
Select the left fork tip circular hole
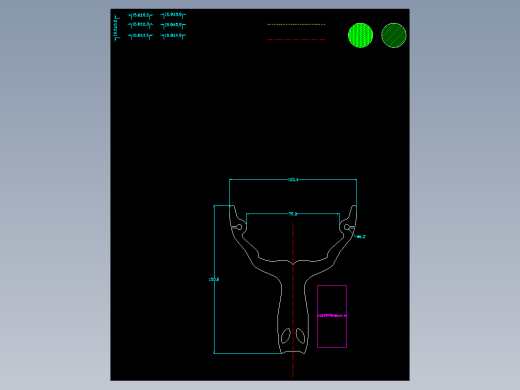pyautogui.click(x=239, y=227)
